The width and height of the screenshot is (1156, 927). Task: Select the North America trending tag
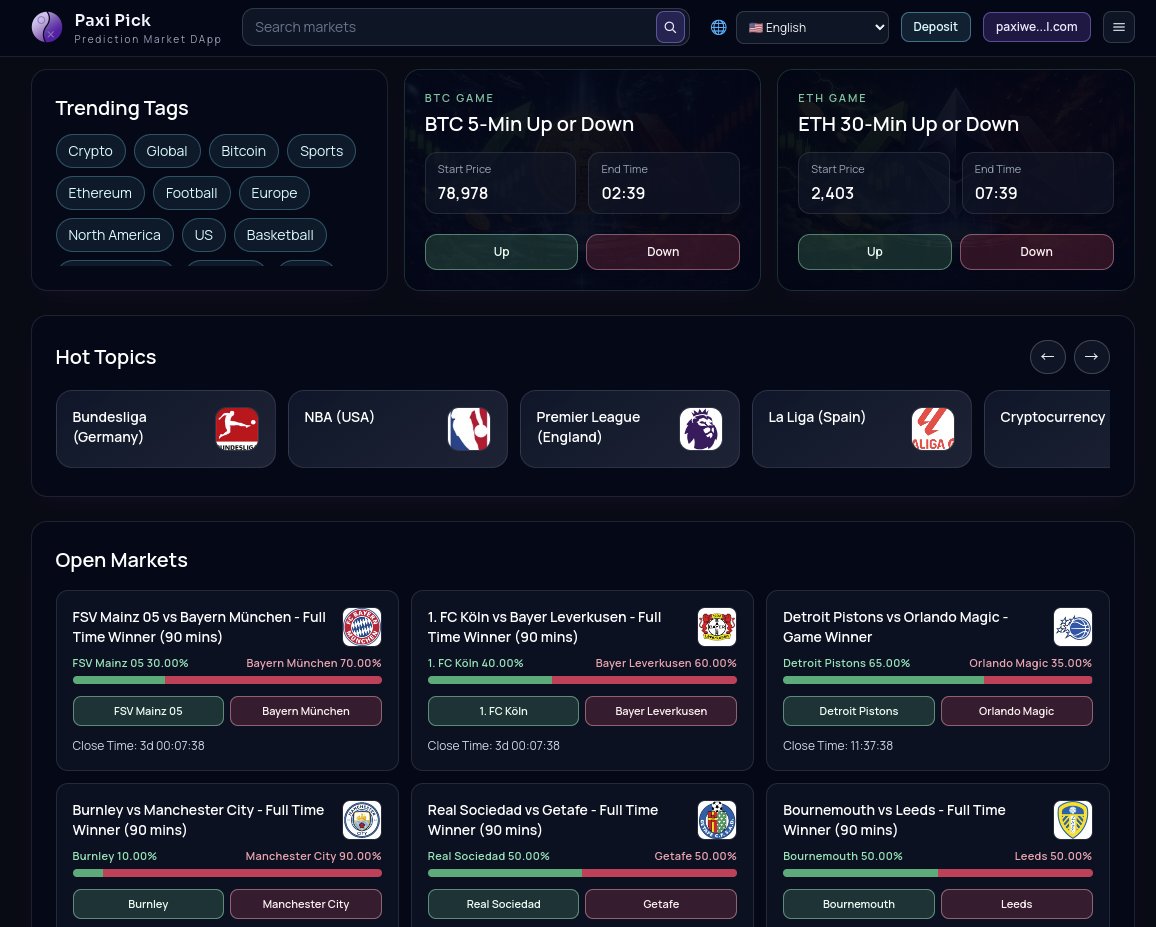pyautogui.click(x=114, y=235)
